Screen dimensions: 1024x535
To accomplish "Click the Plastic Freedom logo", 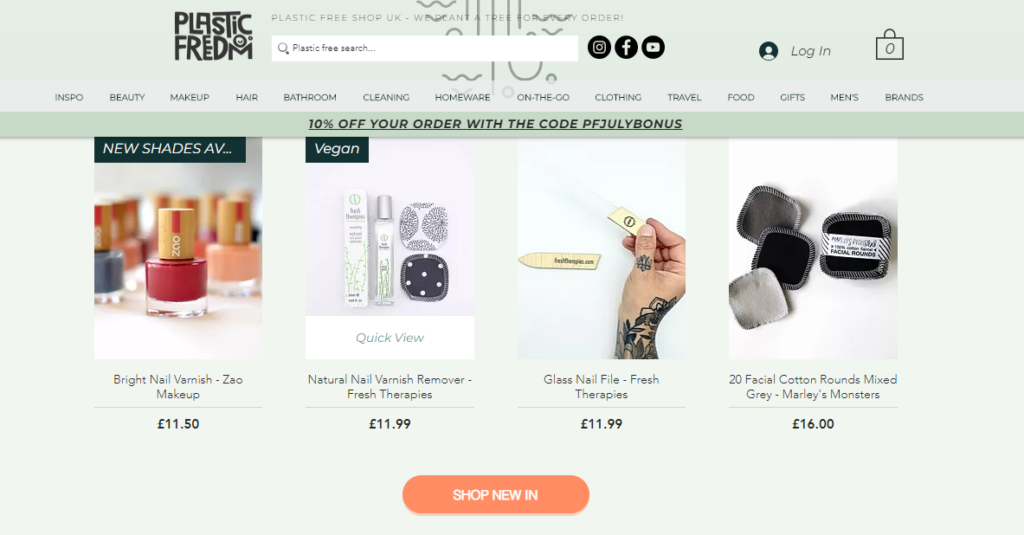I will 213,36.
